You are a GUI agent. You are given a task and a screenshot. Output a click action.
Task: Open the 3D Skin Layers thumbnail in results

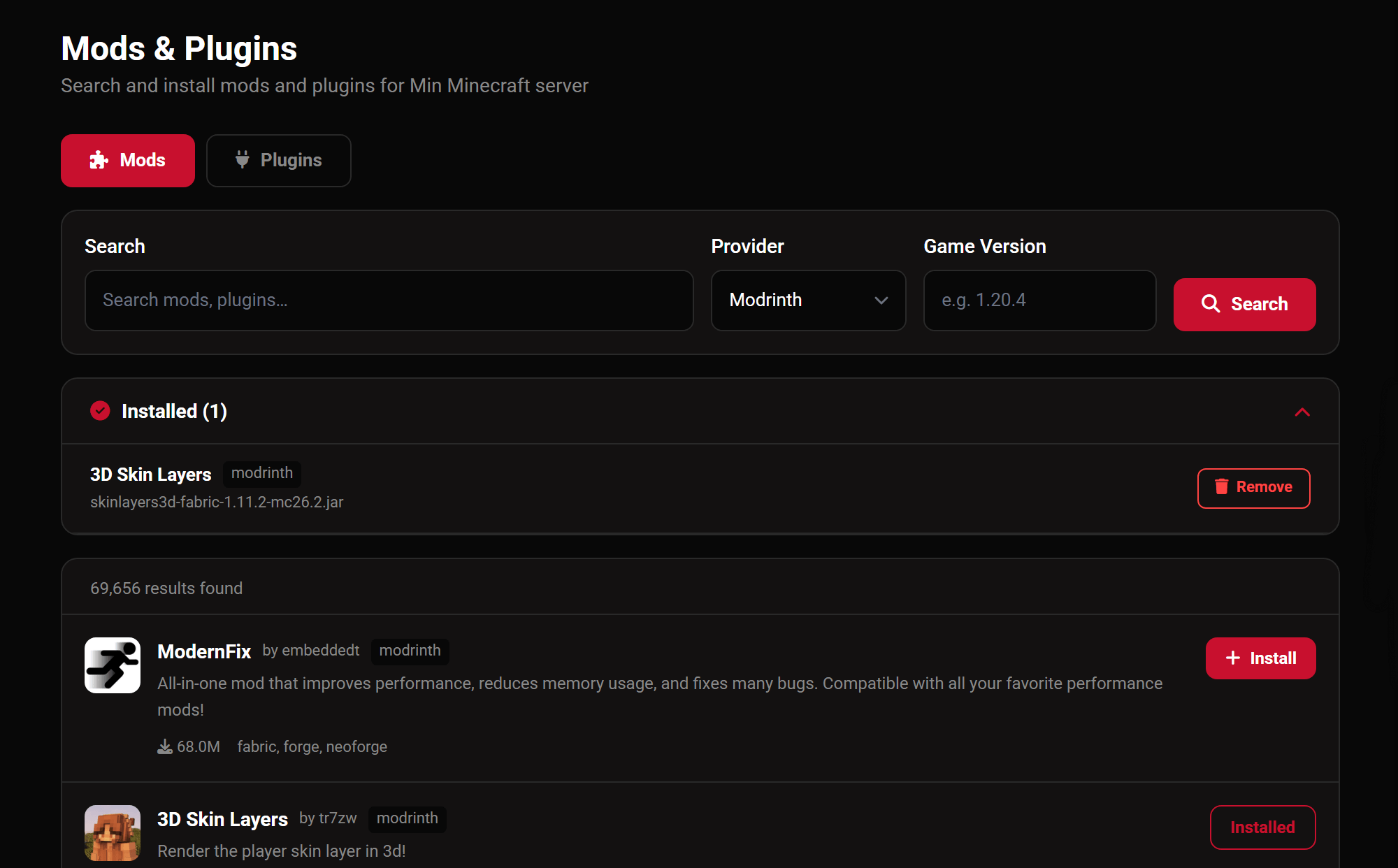pyautogui.click(x=113, y=833)
